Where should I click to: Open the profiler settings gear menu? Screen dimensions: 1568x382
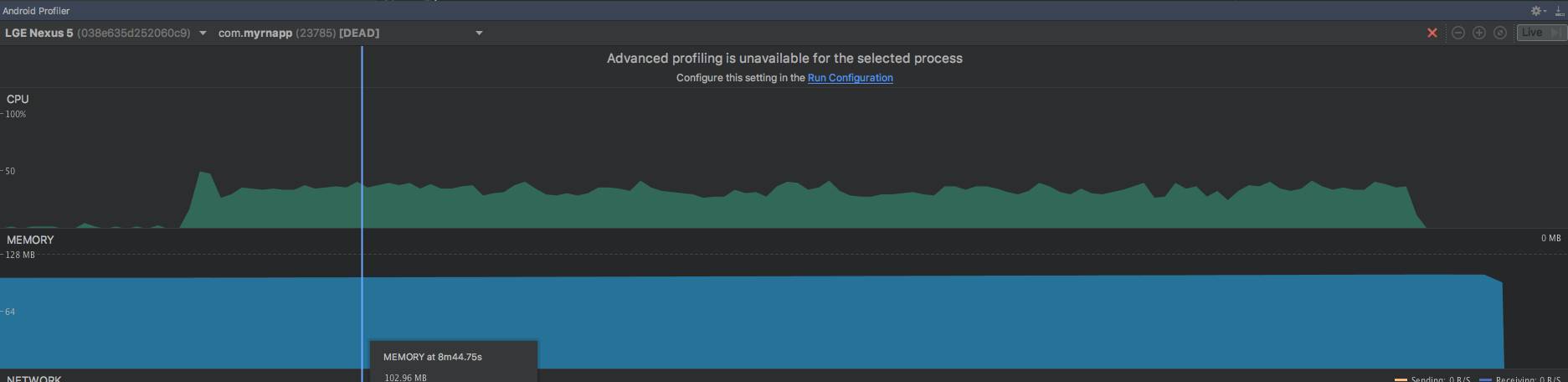tap(1537, 11)
